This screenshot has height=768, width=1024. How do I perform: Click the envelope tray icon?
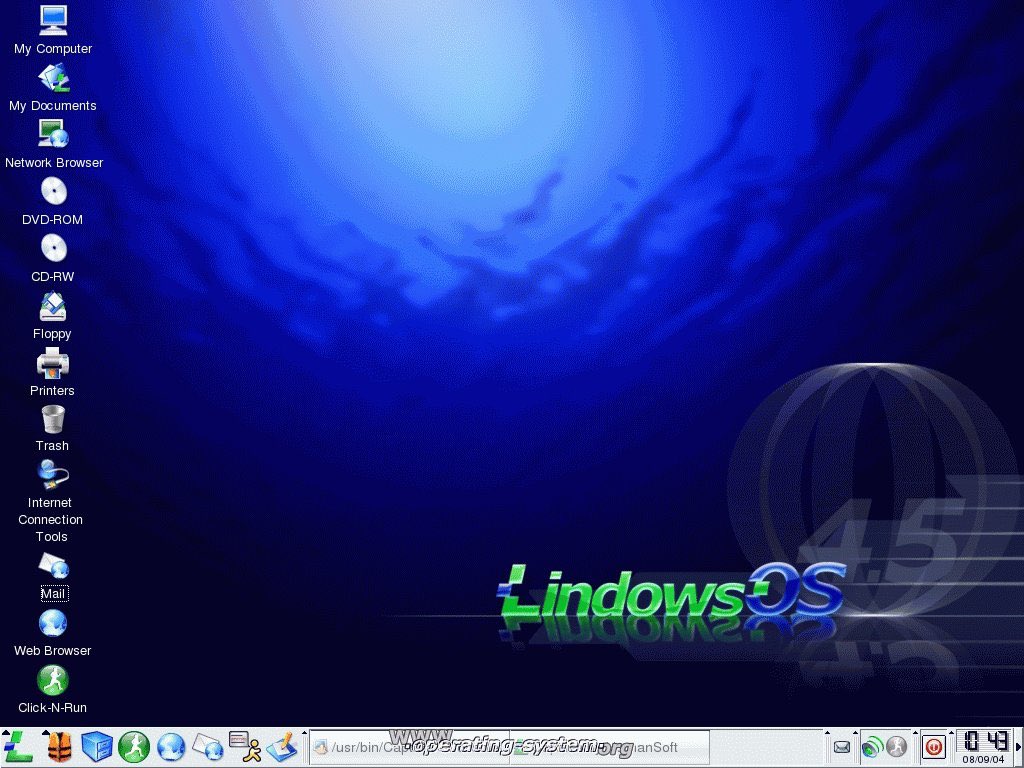point(842,747)
